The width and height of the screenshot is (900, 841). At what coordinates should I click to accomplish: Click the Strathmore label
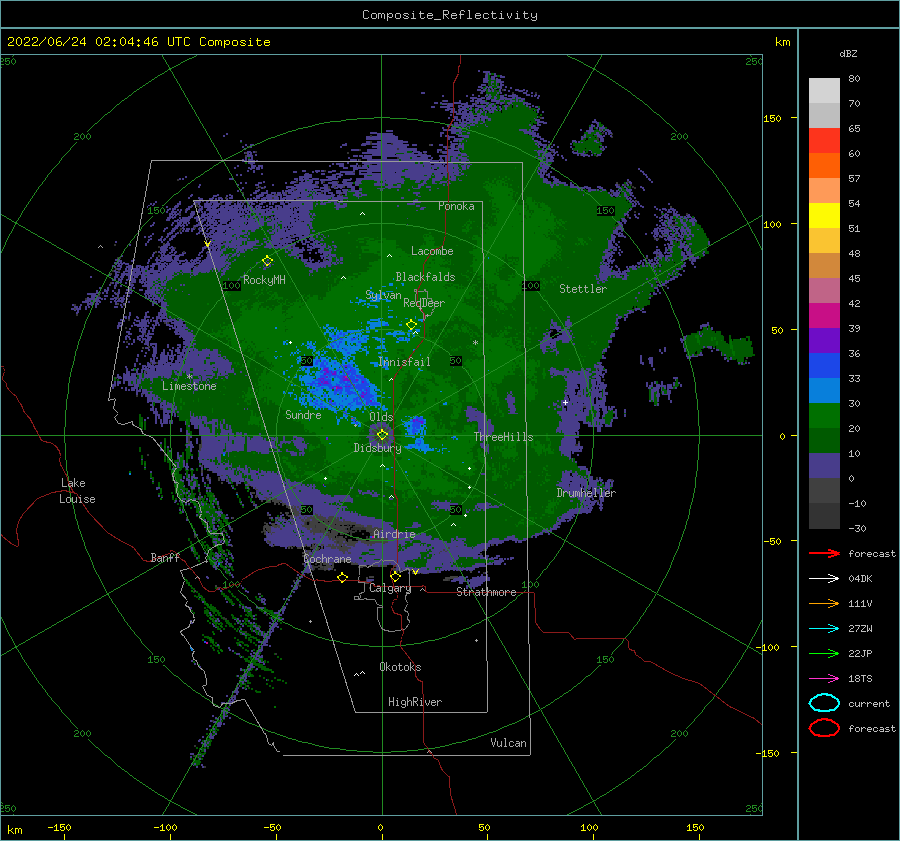[x=486, y=592]
